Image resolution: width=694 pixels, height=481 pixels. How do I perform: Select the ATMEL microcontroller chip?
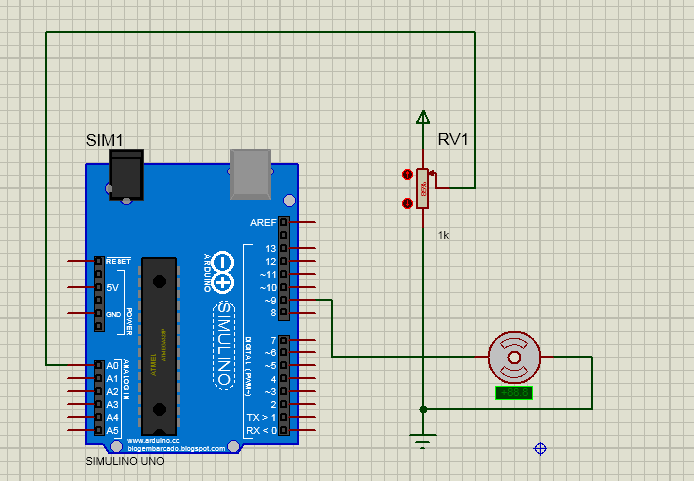pyautogui.click(x=159, y=346)
